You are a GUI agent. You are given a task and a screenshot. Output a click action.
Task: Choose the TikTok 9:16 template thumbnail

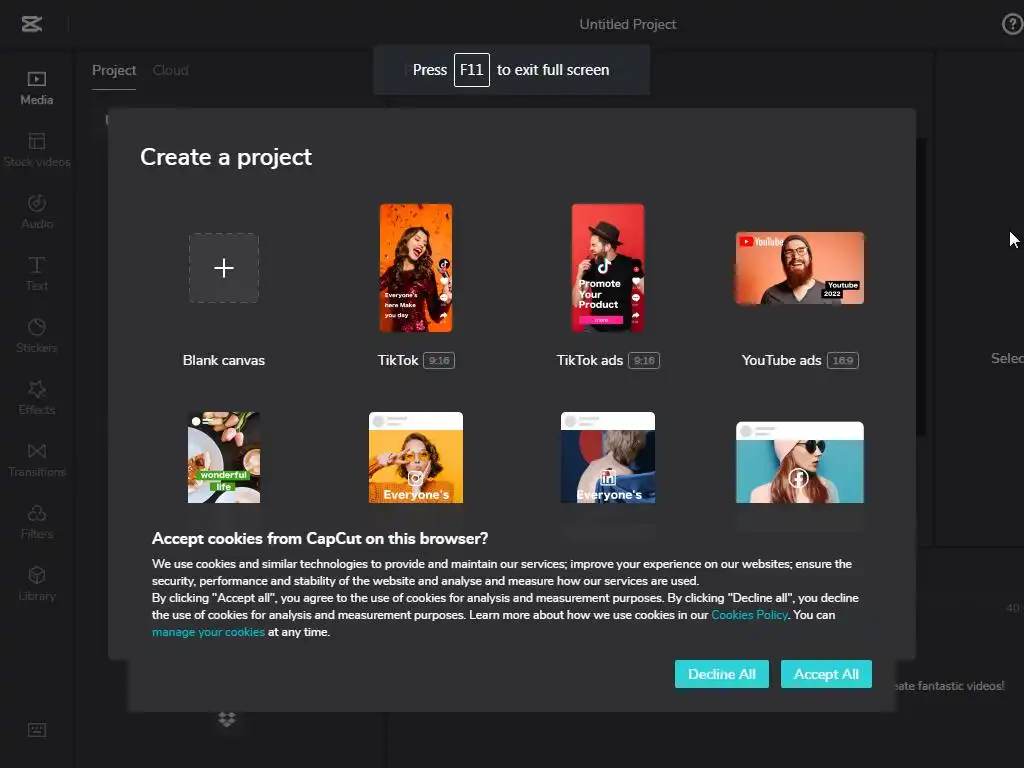[416, 268]
